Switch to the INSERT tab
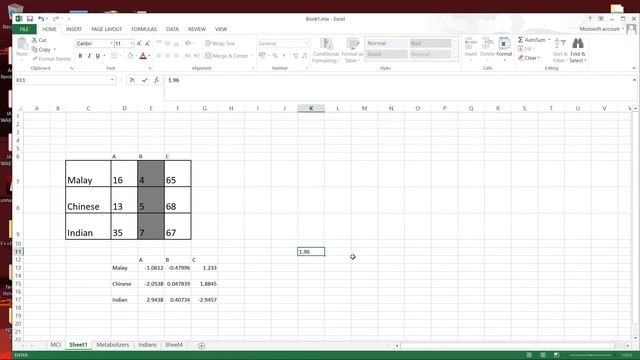640x360 pixels. pyautogui.click(x=74, y=29)
